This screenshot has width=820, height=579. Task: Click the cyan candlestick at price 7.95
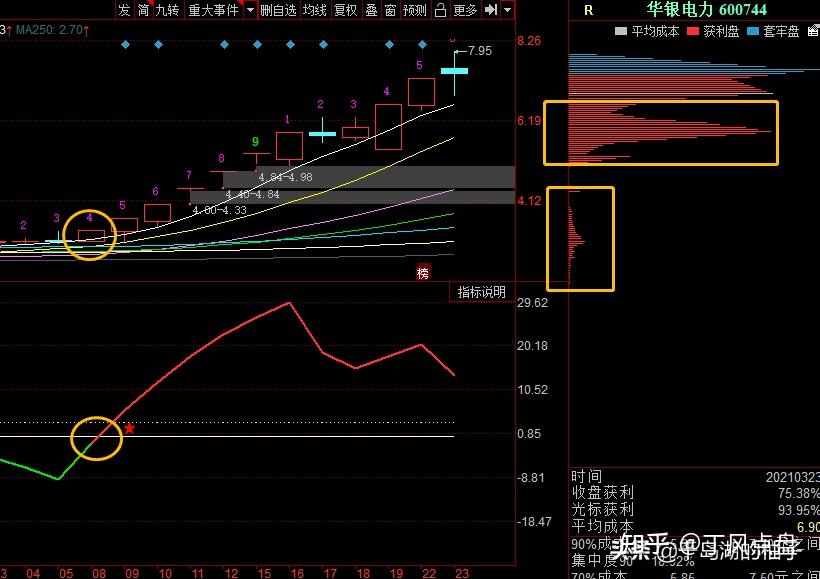455,71
